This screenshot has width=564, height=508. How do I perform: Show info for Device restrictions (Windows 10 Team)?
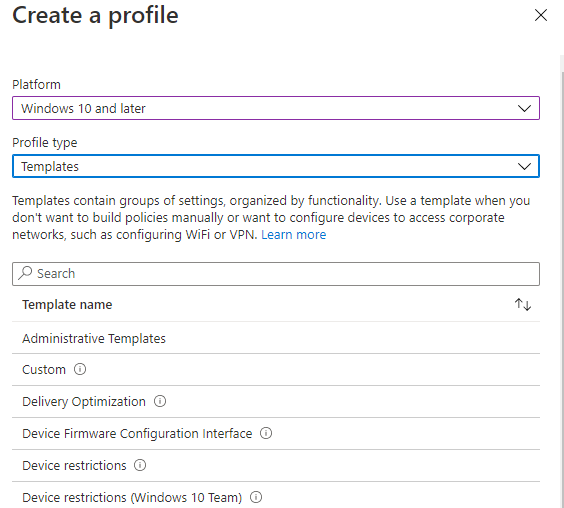point(256,497)
